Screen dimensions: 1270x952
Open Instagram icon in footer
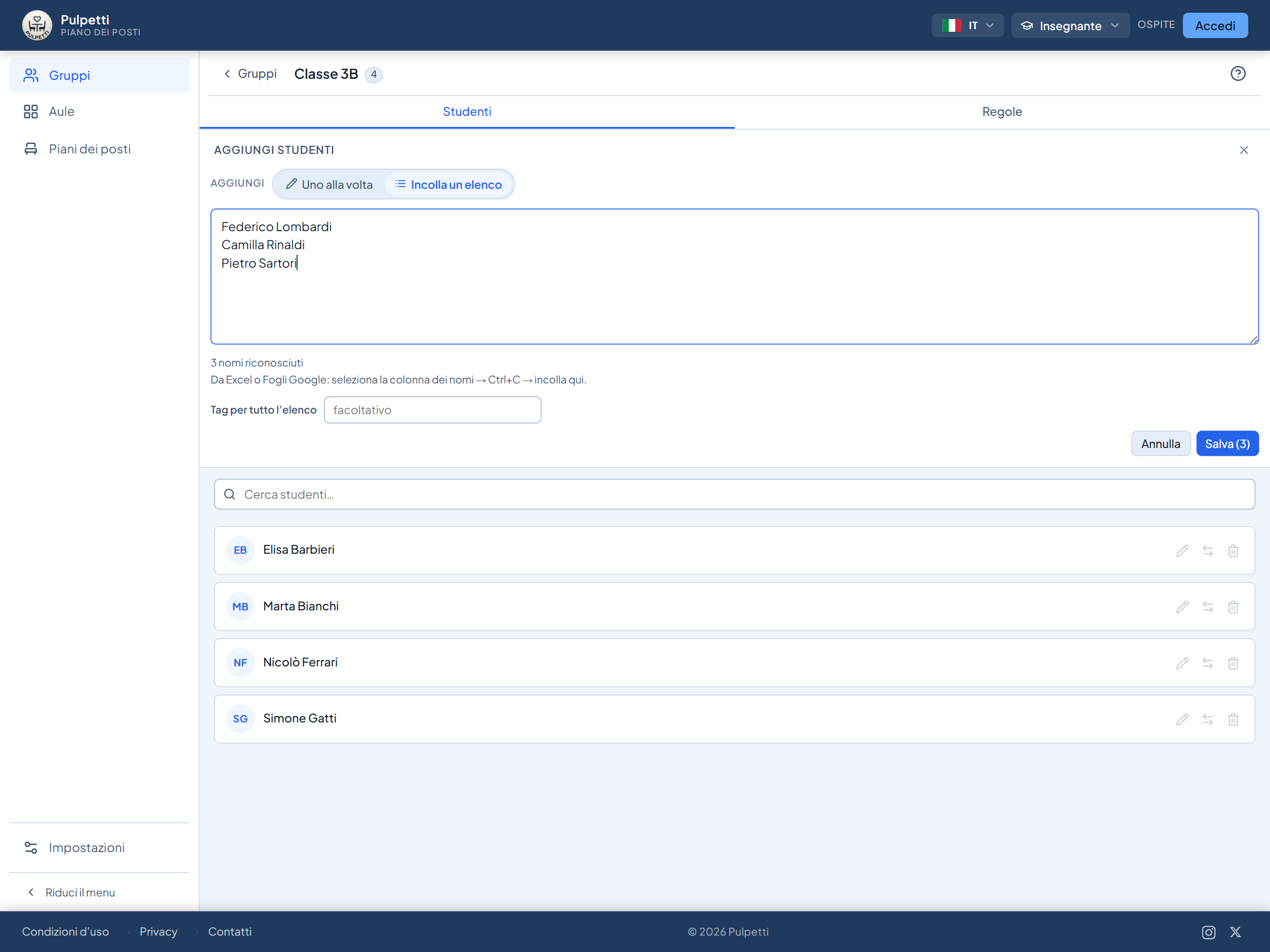tap(1209, 932)
